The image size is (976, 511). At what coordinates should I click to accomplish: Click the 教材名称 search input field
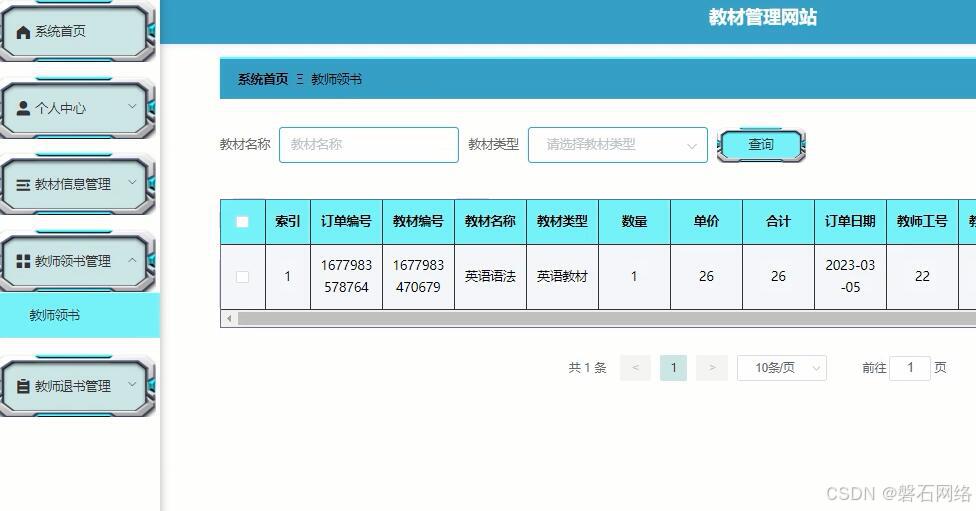[x=368, y=145]
